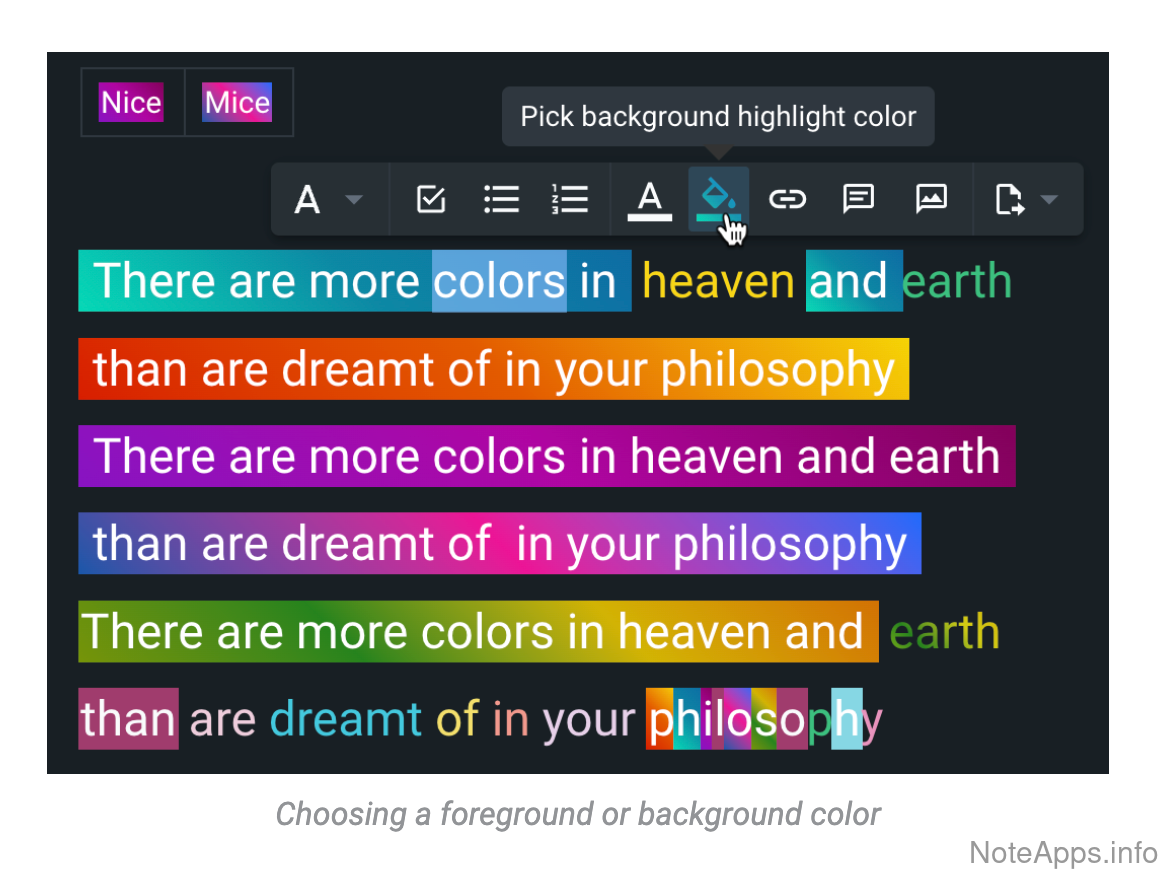
Task: Open the NoteApps.info watermark link
Action: tap(1063, 852)
